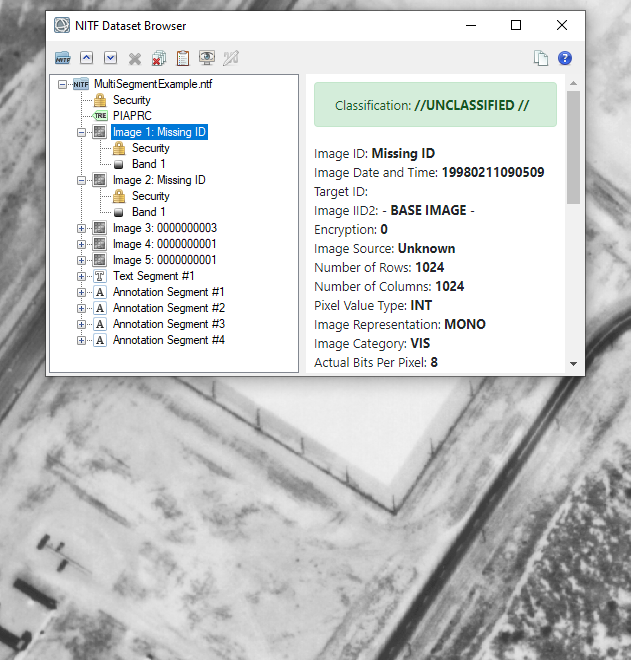This screenshot has width=631, height=660.
Task: Click the monitor with eye view icon
Action: [x=207, y=59]
